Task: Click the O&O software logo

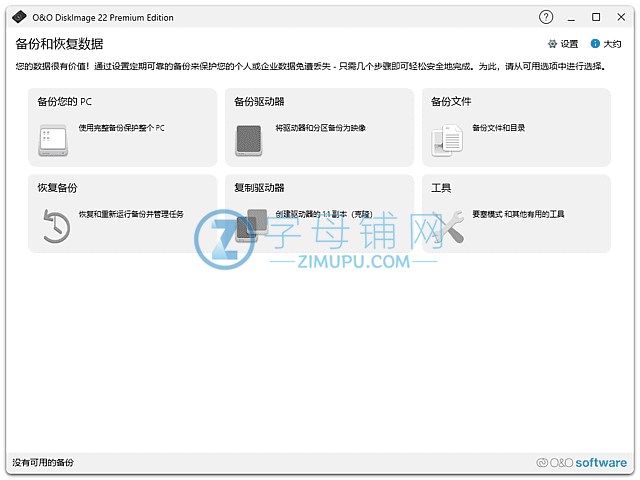Action: (x=581, y=463)
